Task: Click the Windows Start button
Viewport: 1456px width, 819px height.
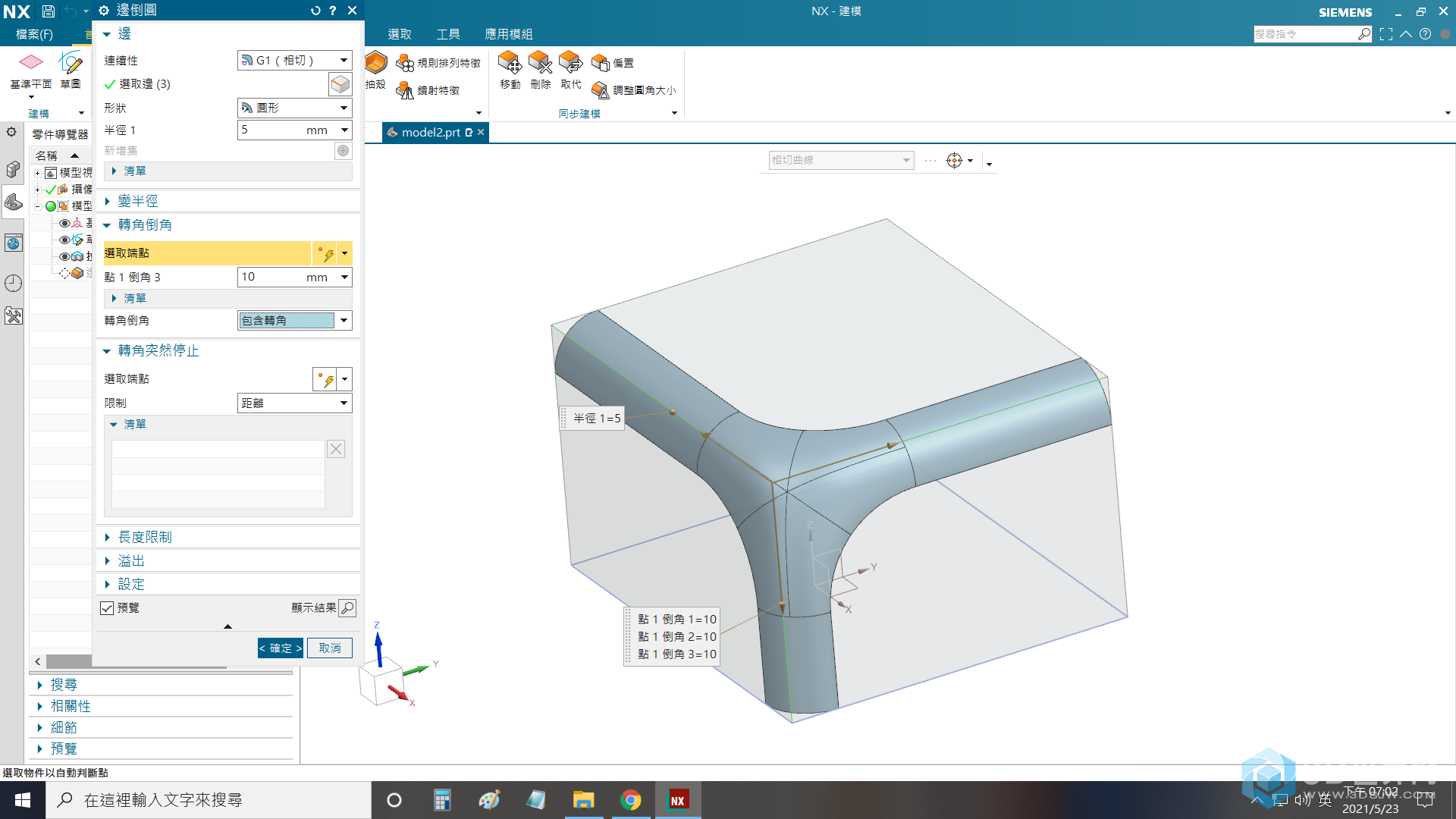Action: [x=23, y=800]
